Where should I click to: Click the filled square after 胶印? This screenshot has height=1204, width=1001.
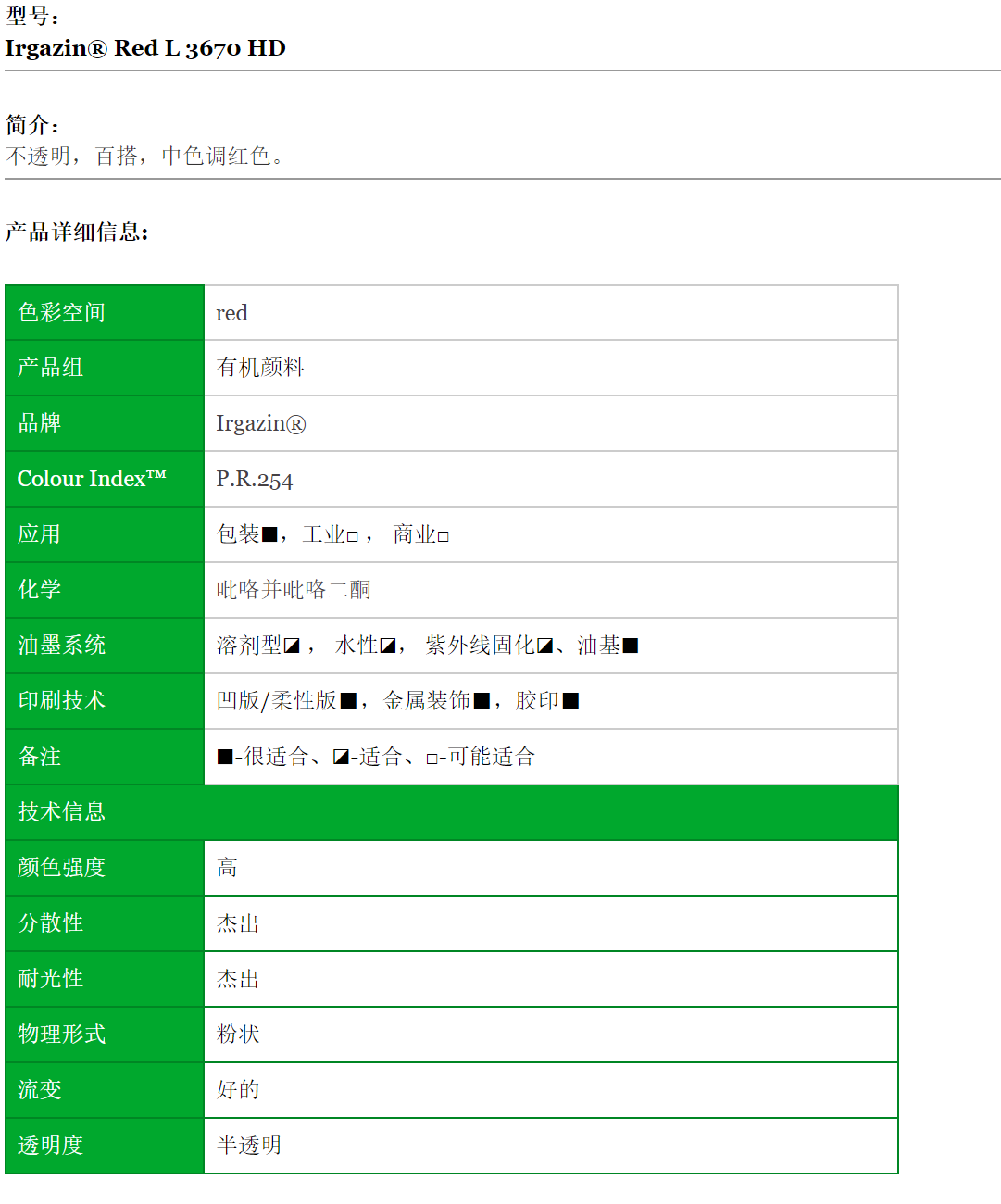(569, 701)
